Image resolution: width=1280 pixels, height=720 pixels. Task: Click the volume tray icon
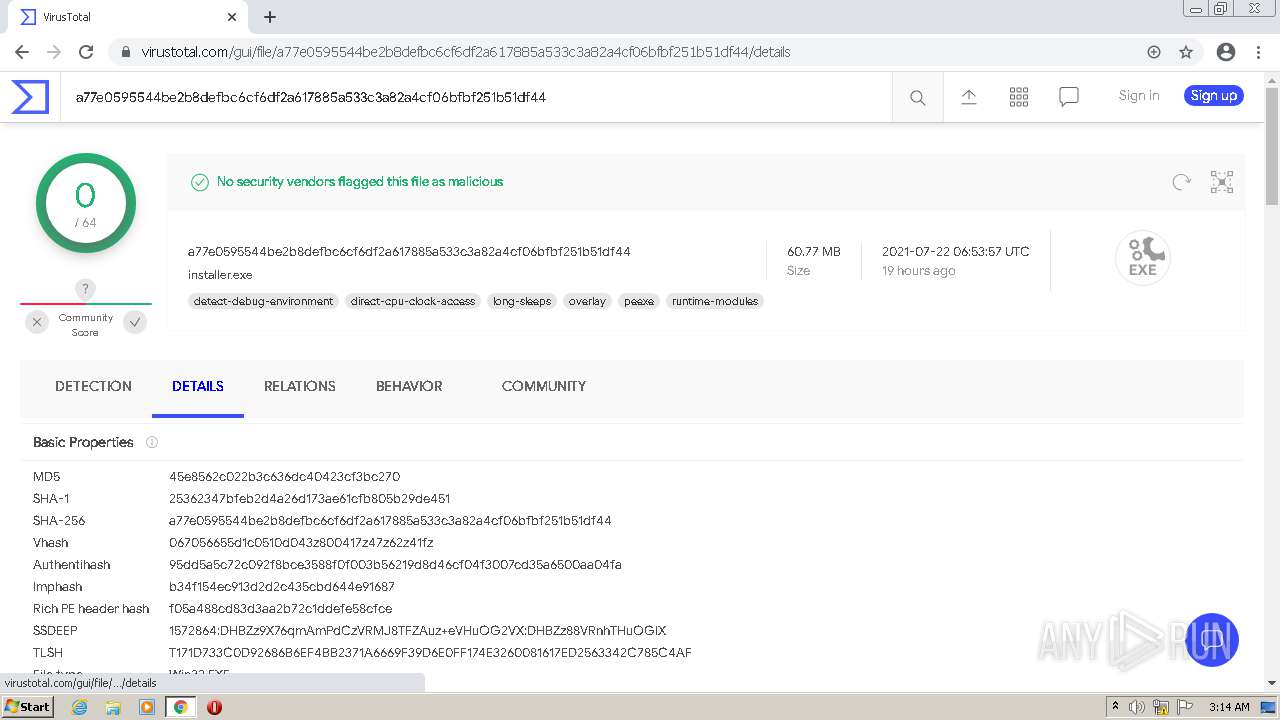[x=1137, y=707]
